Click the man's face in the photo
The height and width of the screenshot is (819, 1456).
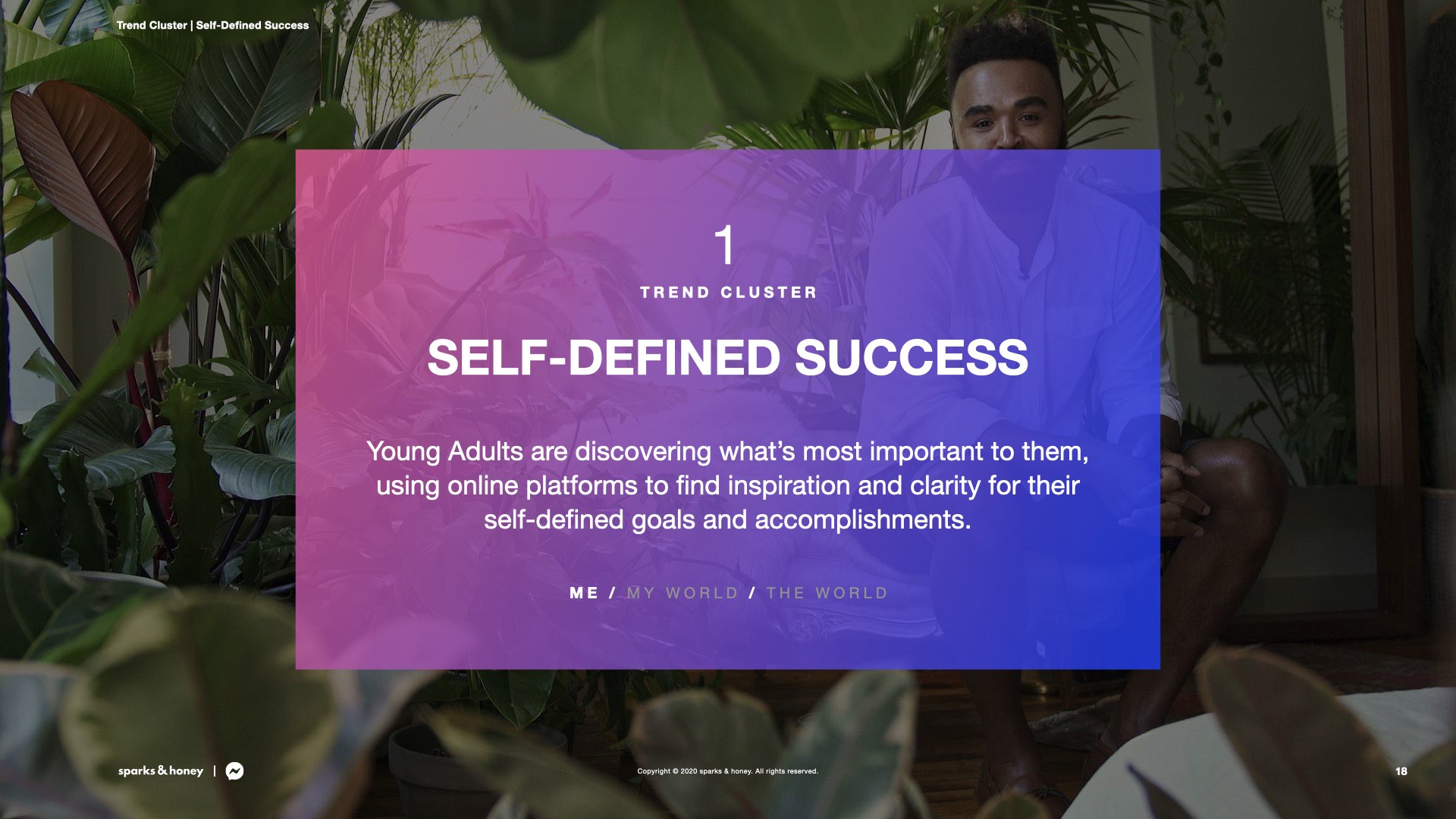pyautogui.click(x=1006, y=114)
